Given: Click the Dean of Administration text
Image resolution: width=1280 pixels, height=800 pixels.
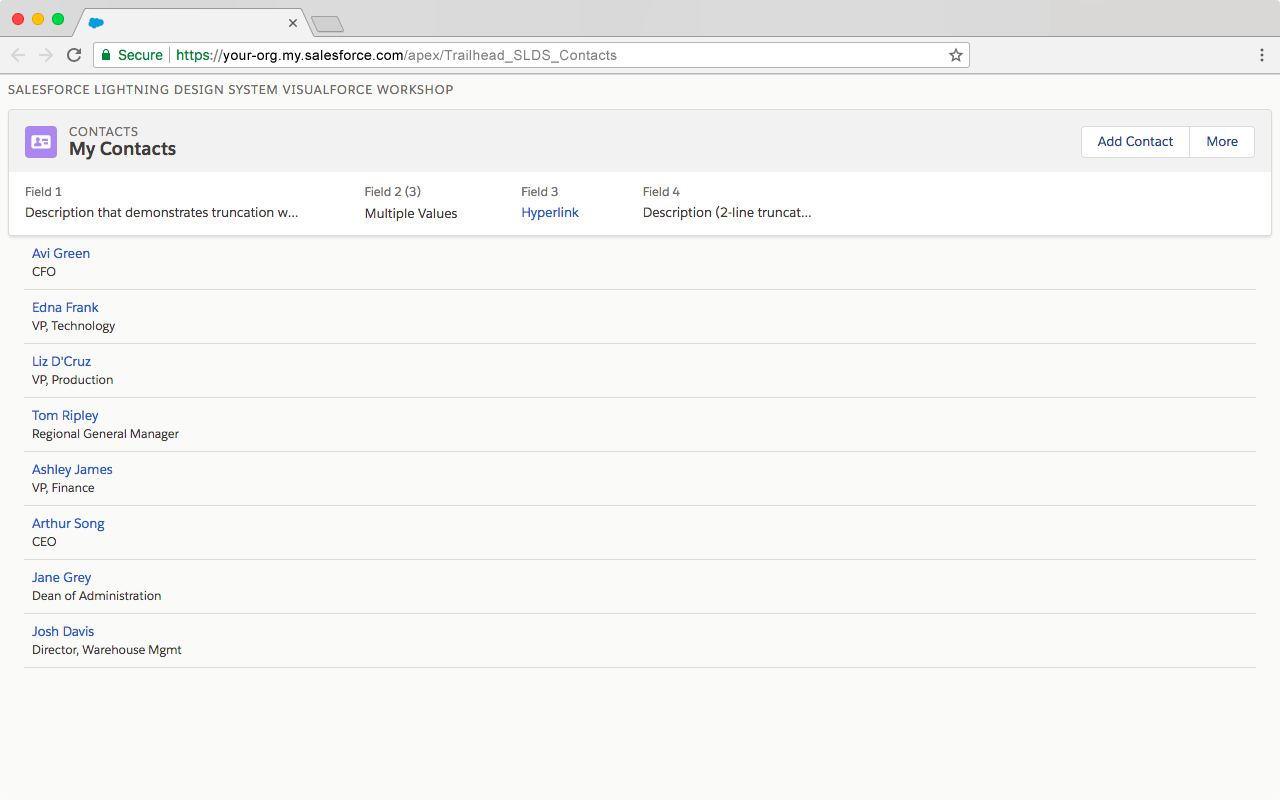Looking at the screenshot, I should pos(97,596).
